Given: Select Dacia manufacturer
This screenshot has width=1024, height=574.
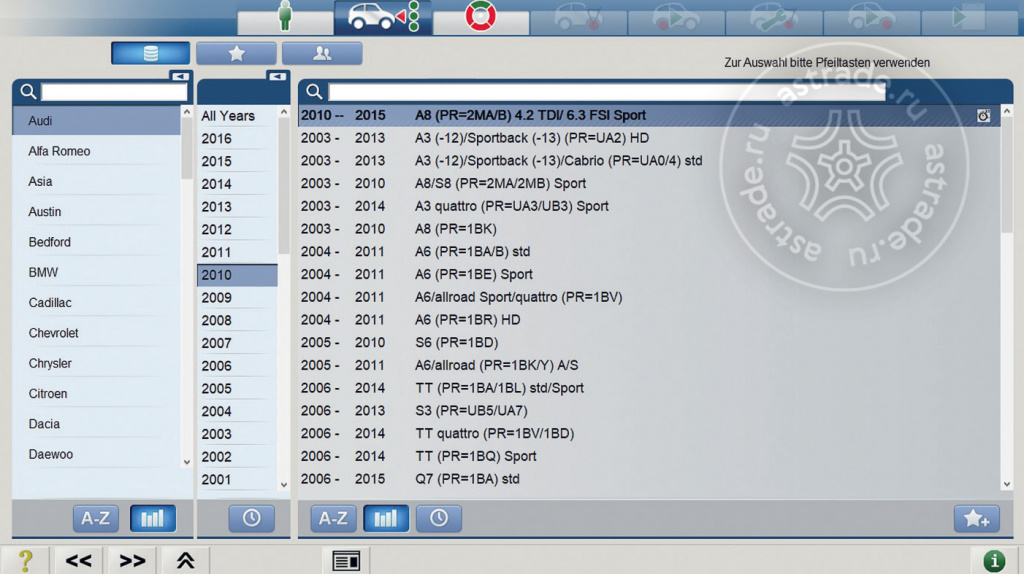Looking at the screenshot, I should coord(96,424).
